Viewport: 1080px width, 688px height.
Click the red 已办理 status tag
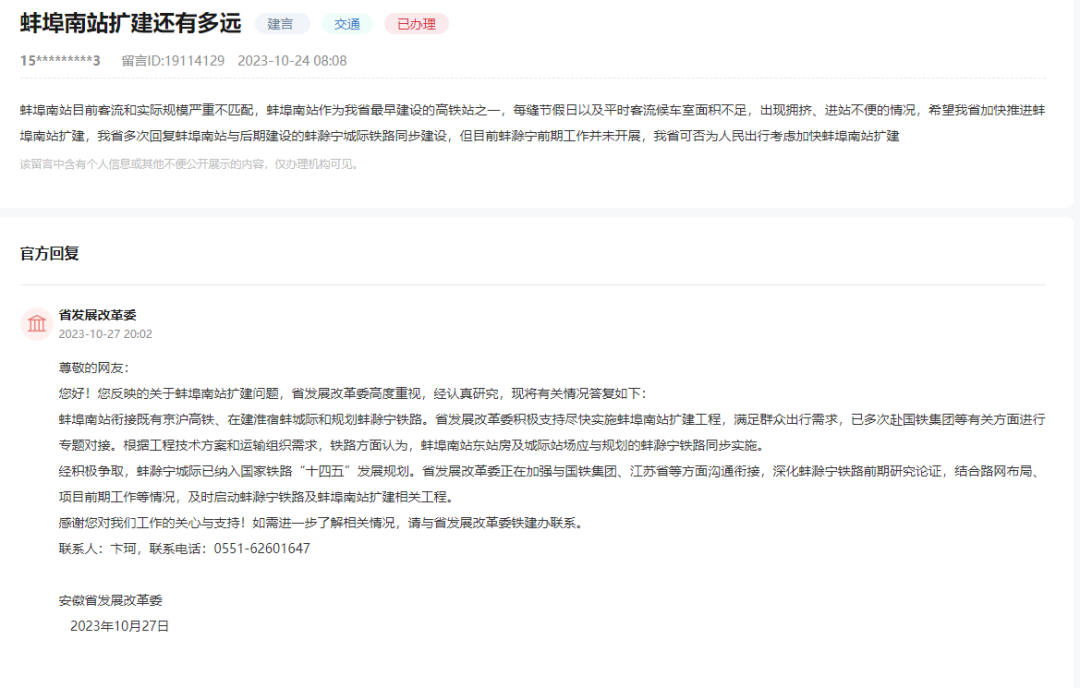(x=416, y=24)
